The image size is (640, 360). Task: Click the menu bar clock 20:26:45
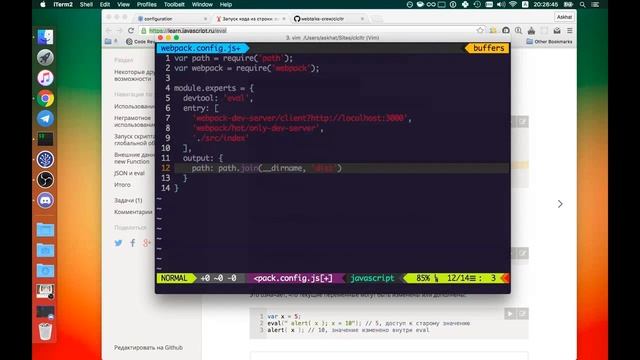(x=545, y=4)
